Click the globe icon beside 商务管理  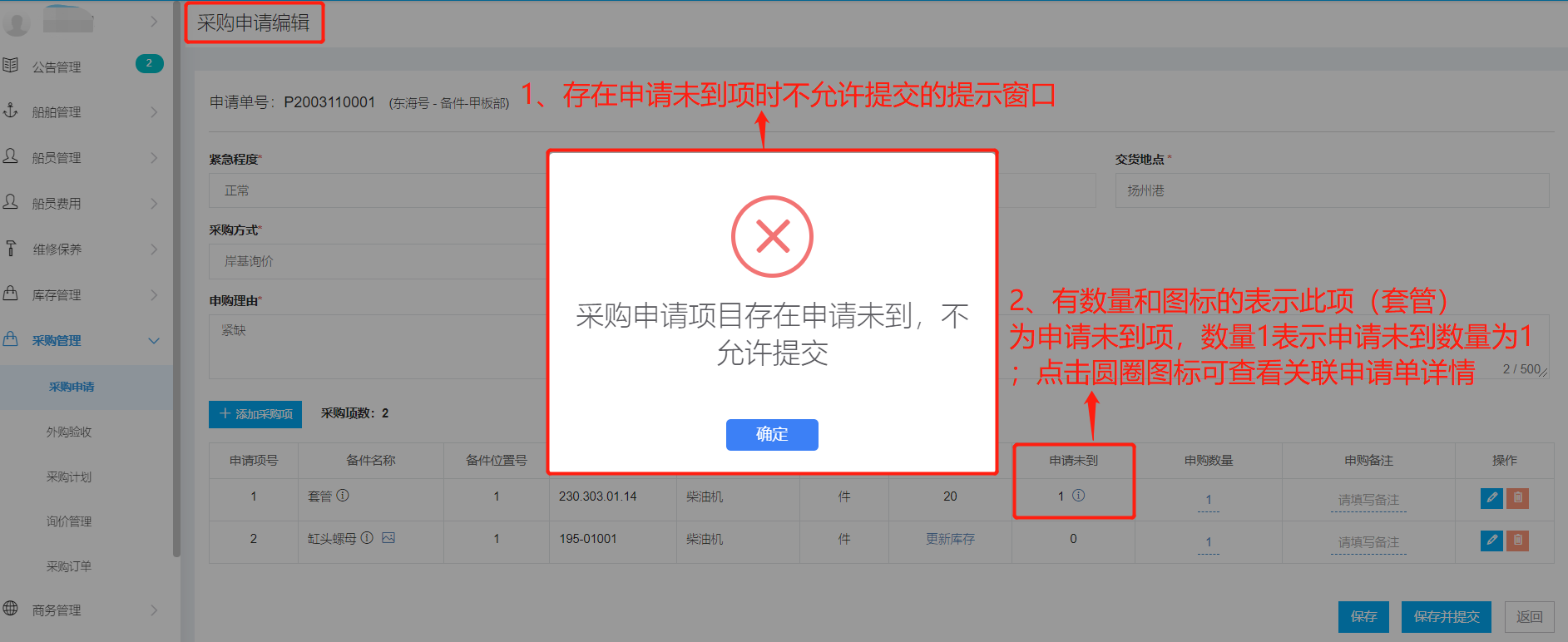click(x=10, y=609)
